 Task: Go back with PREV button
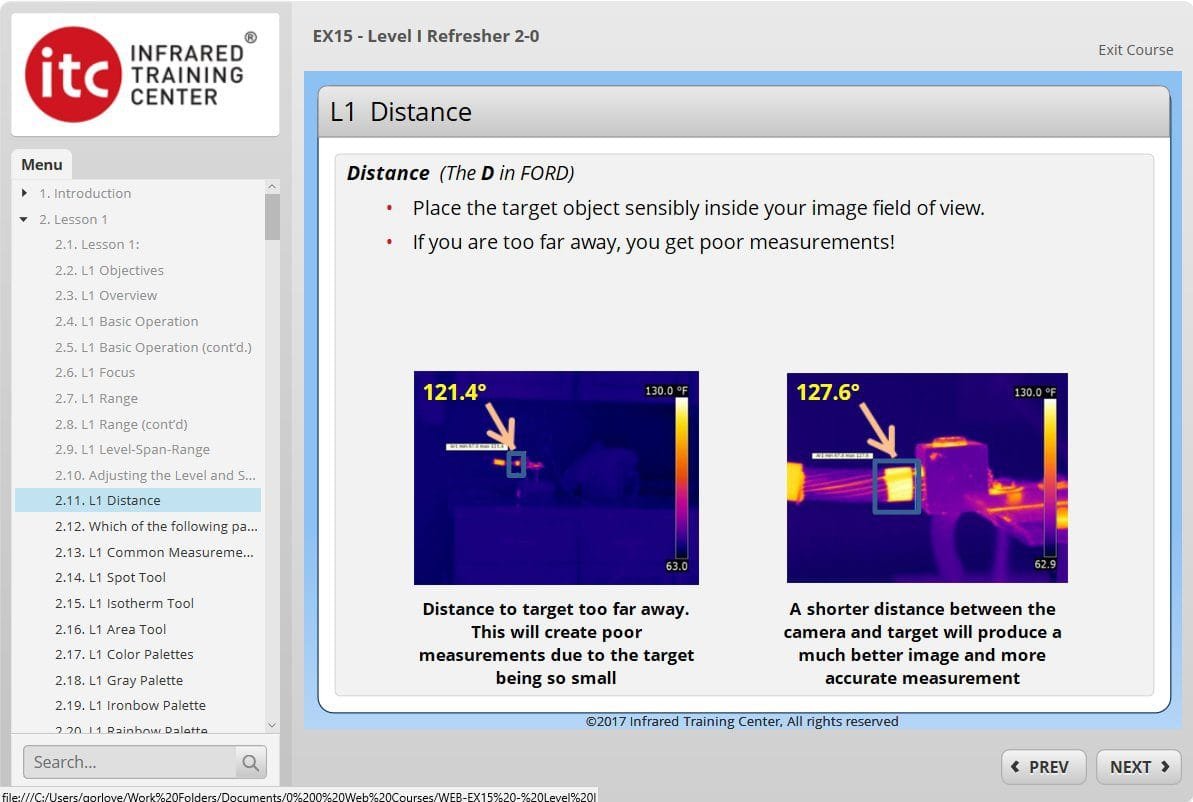(1040, 767)
